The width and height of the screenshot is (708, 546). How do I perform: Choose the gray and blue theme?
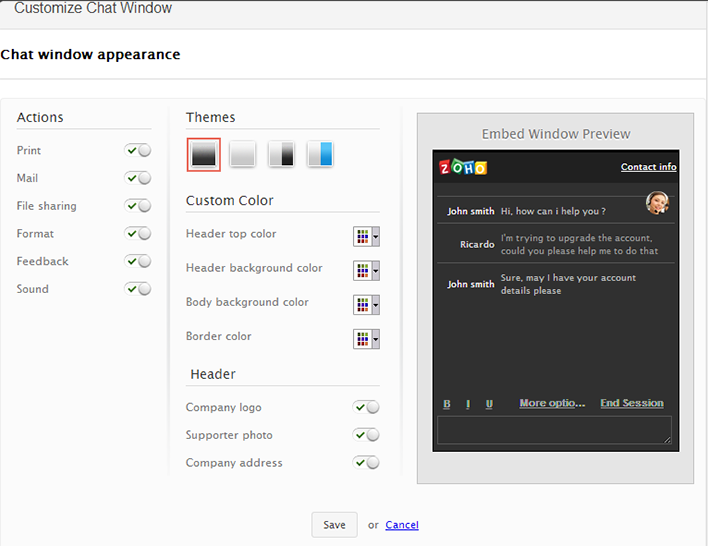coord(320,154)
